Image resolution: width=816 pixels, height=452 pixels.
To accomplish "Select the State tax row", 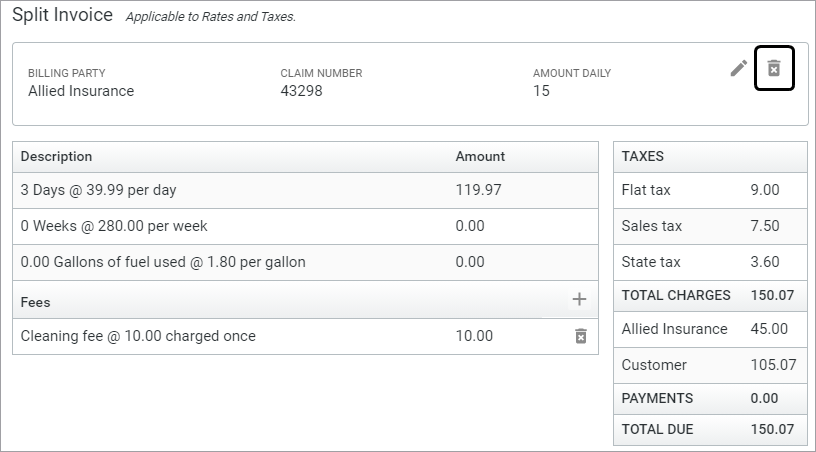I will pyautogui.click(x=709, y=262).
